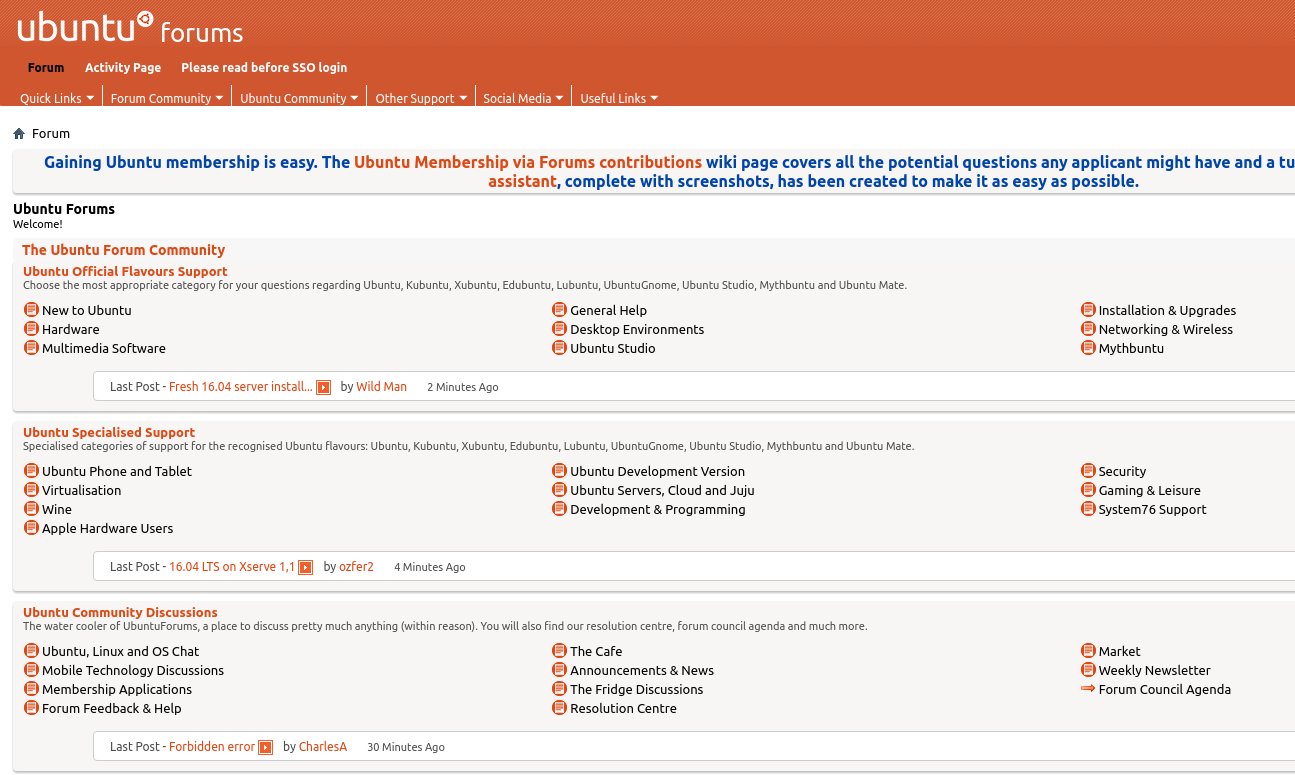Click the forum icon beside General Help
This screenshot has width=1295, height=775.
[560, 310]
